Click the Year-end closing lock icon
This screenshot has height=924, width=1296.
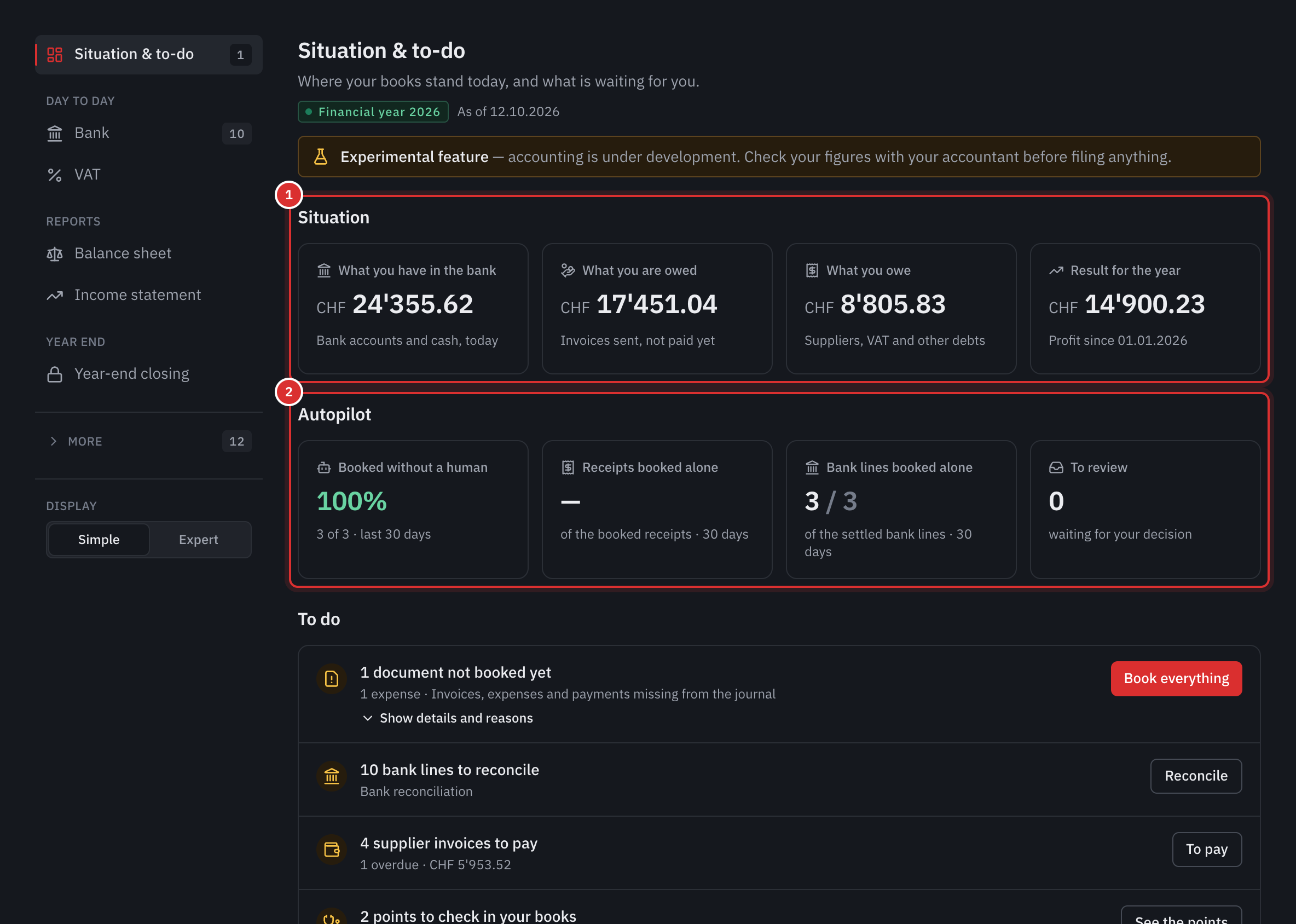[55, 374]
